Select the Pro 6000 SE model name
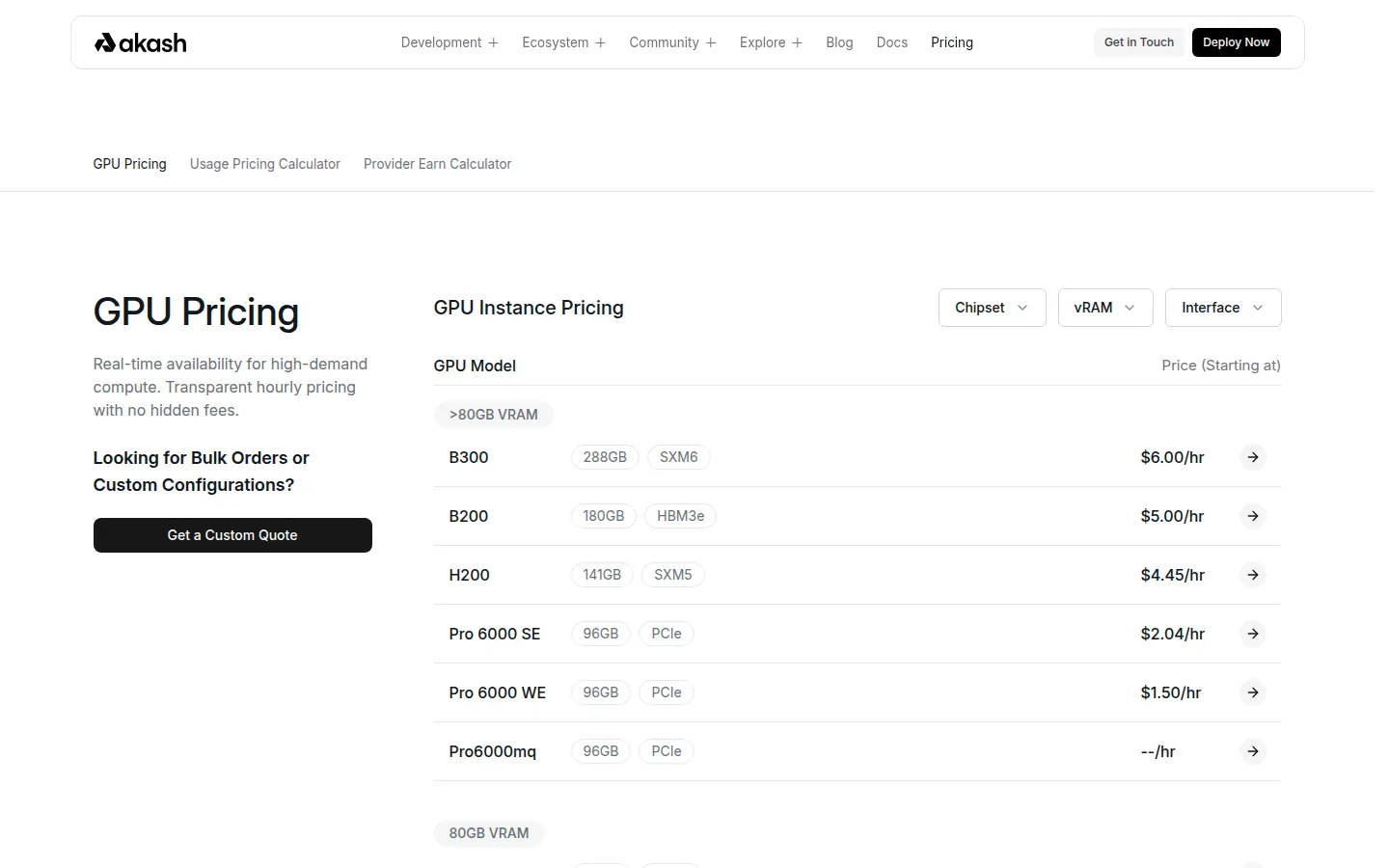The image size is (1389, 868). (494, 634)
